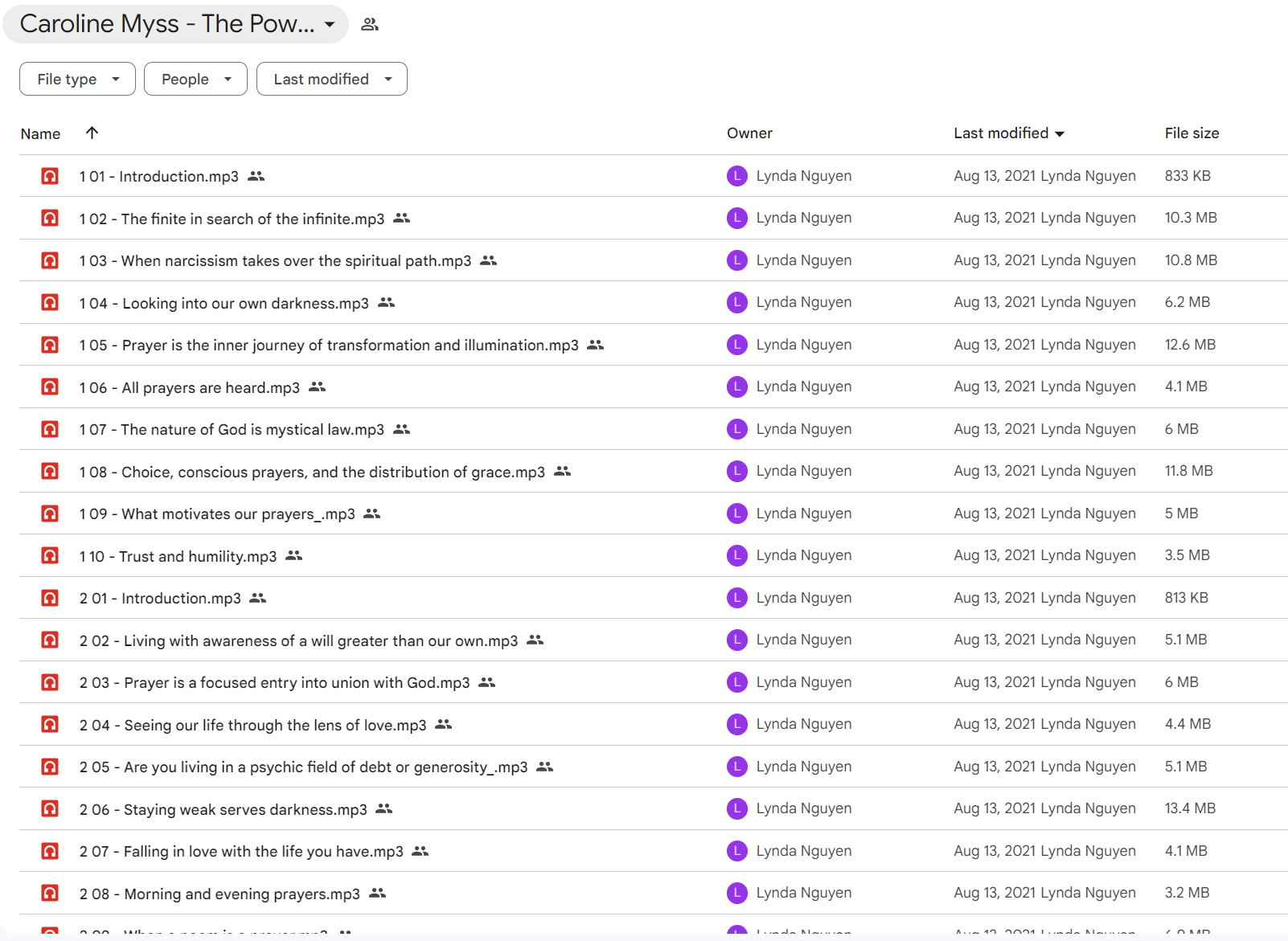Viewport: 1288px width, 941px height.
Task: Click the 3.5 MB file size value
Action: (x=1188, y=555)
